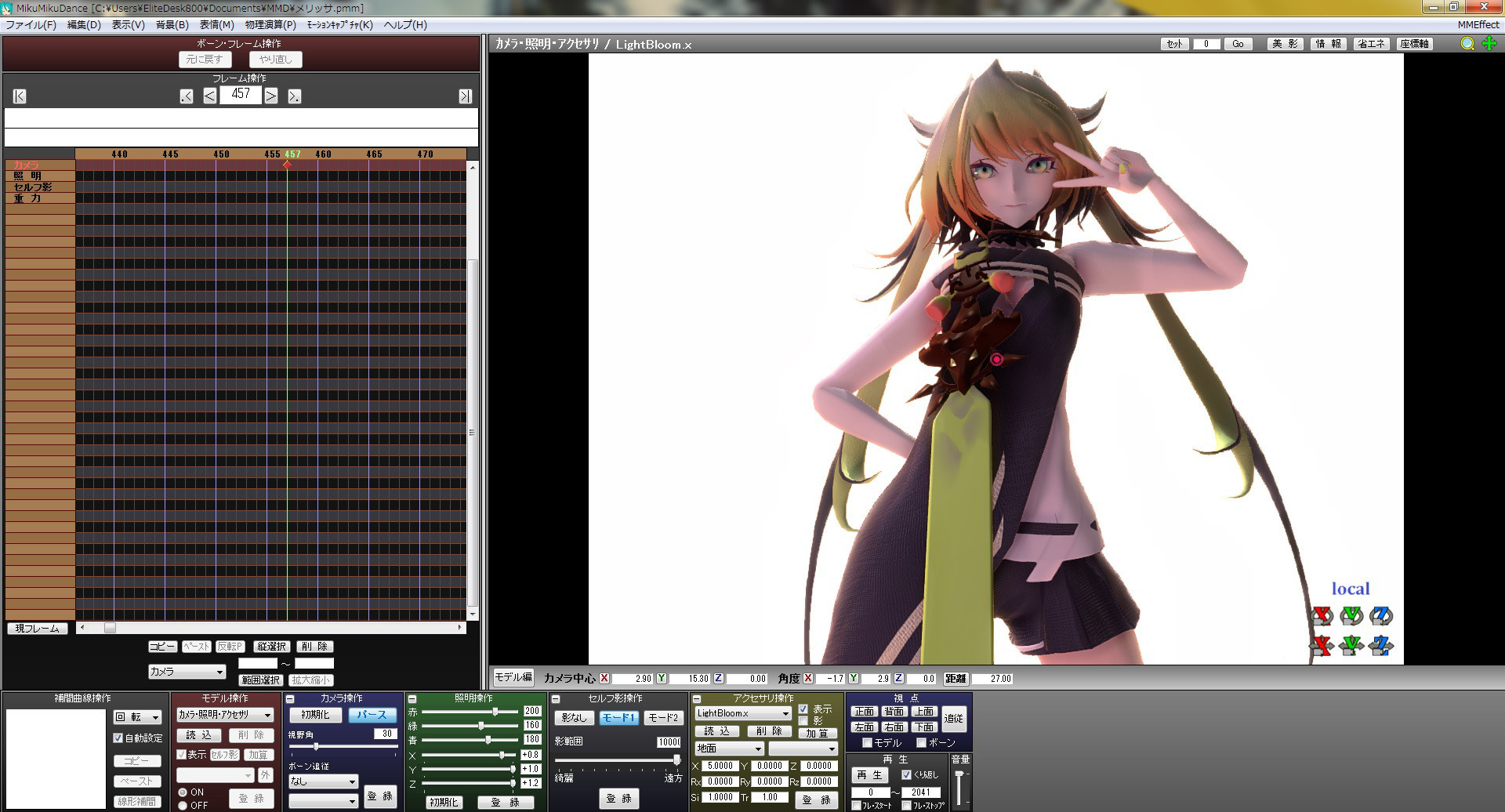1505x812 pixels.
Task: Go to next keyframe dot-arrow icon
Action: click(x=294, y=96)
